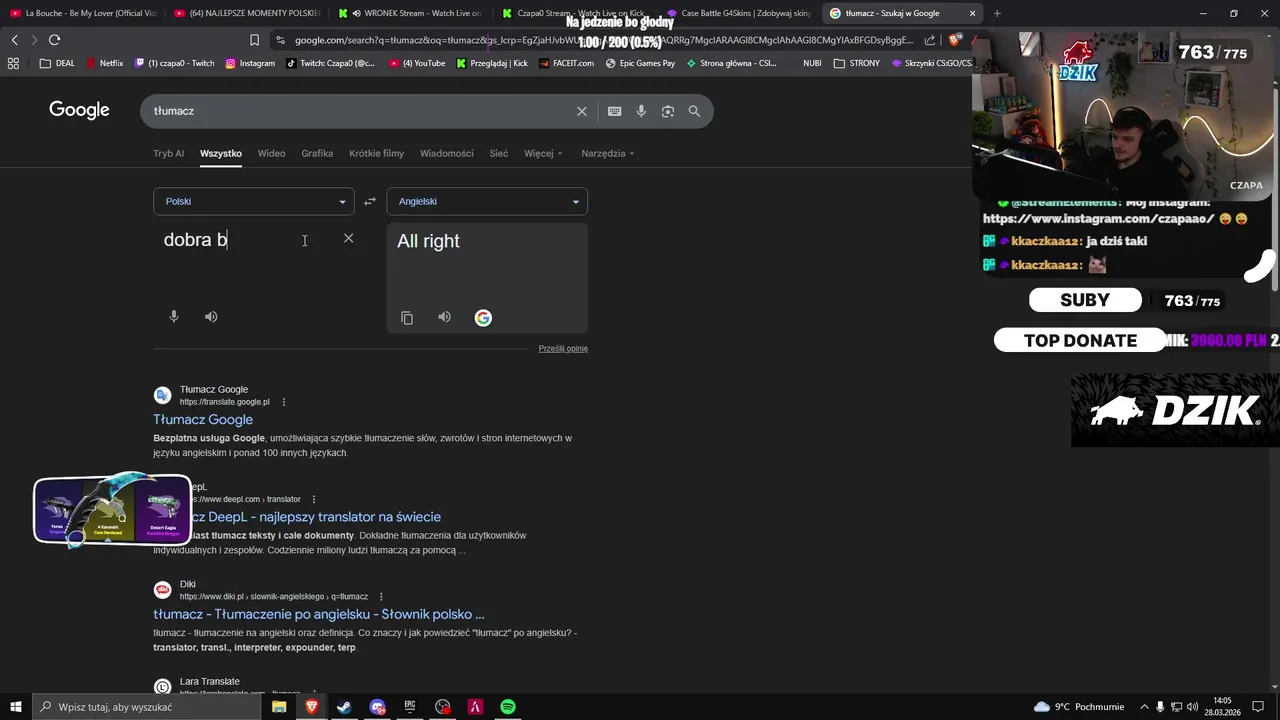
Task: Click the browser address bar URL
Action: pos(604,40)
